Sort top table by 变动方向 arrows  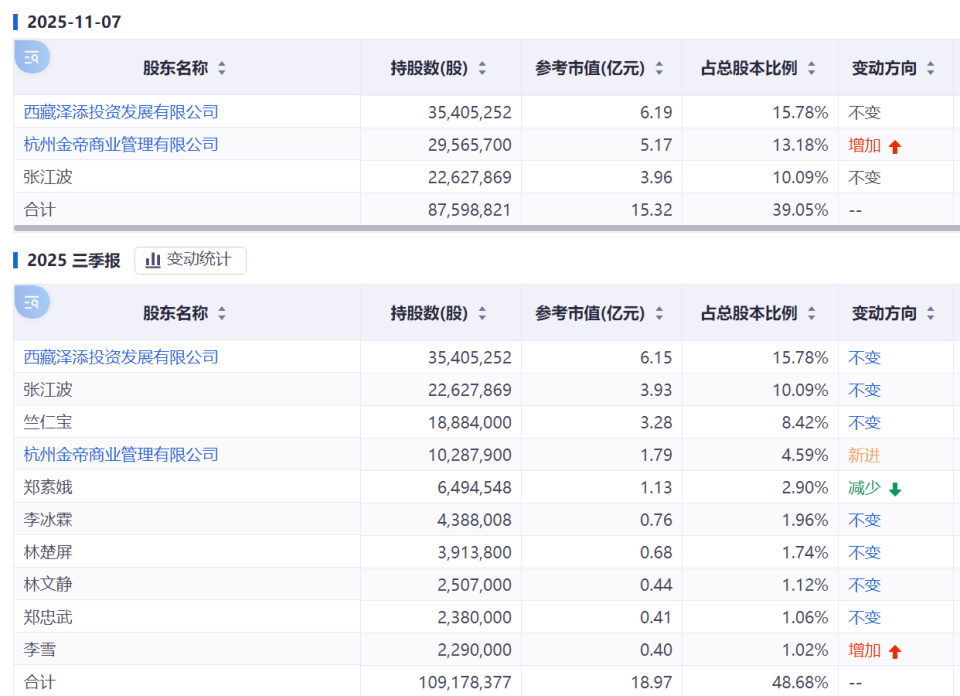pos(930,68)
